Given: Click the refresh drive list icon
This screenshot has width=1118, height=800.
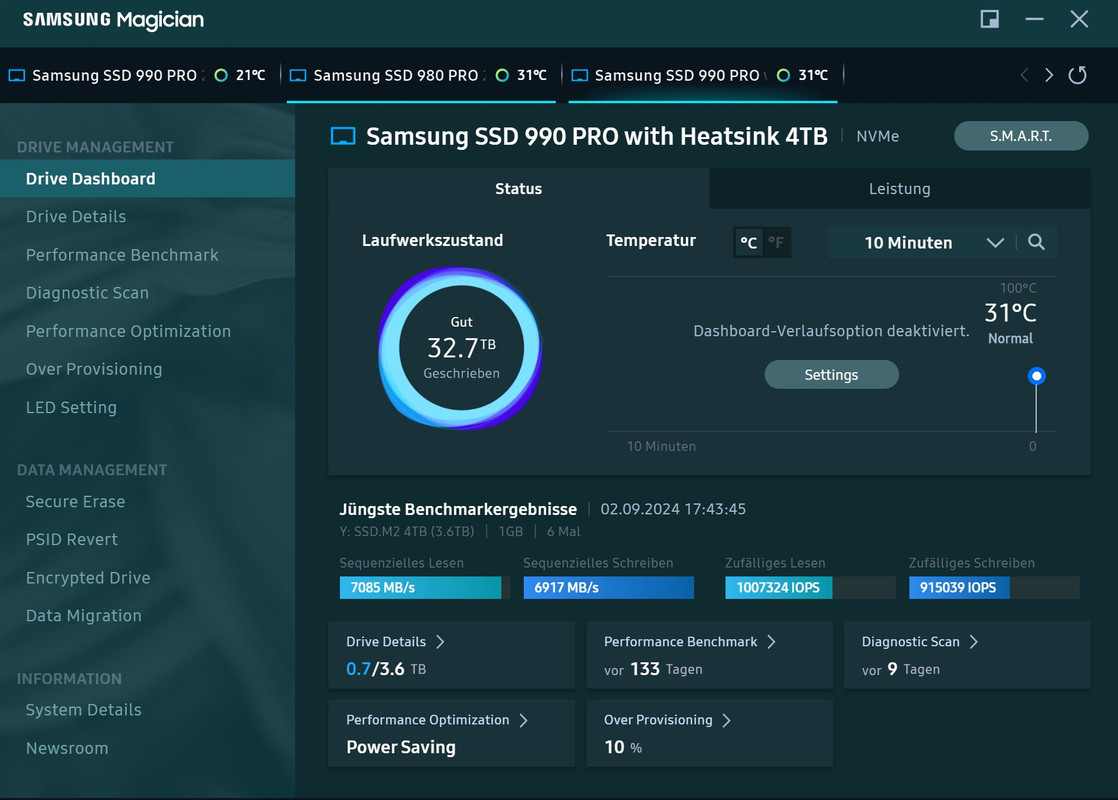Looking at the screenshot, I should [x=1077, y=75].
